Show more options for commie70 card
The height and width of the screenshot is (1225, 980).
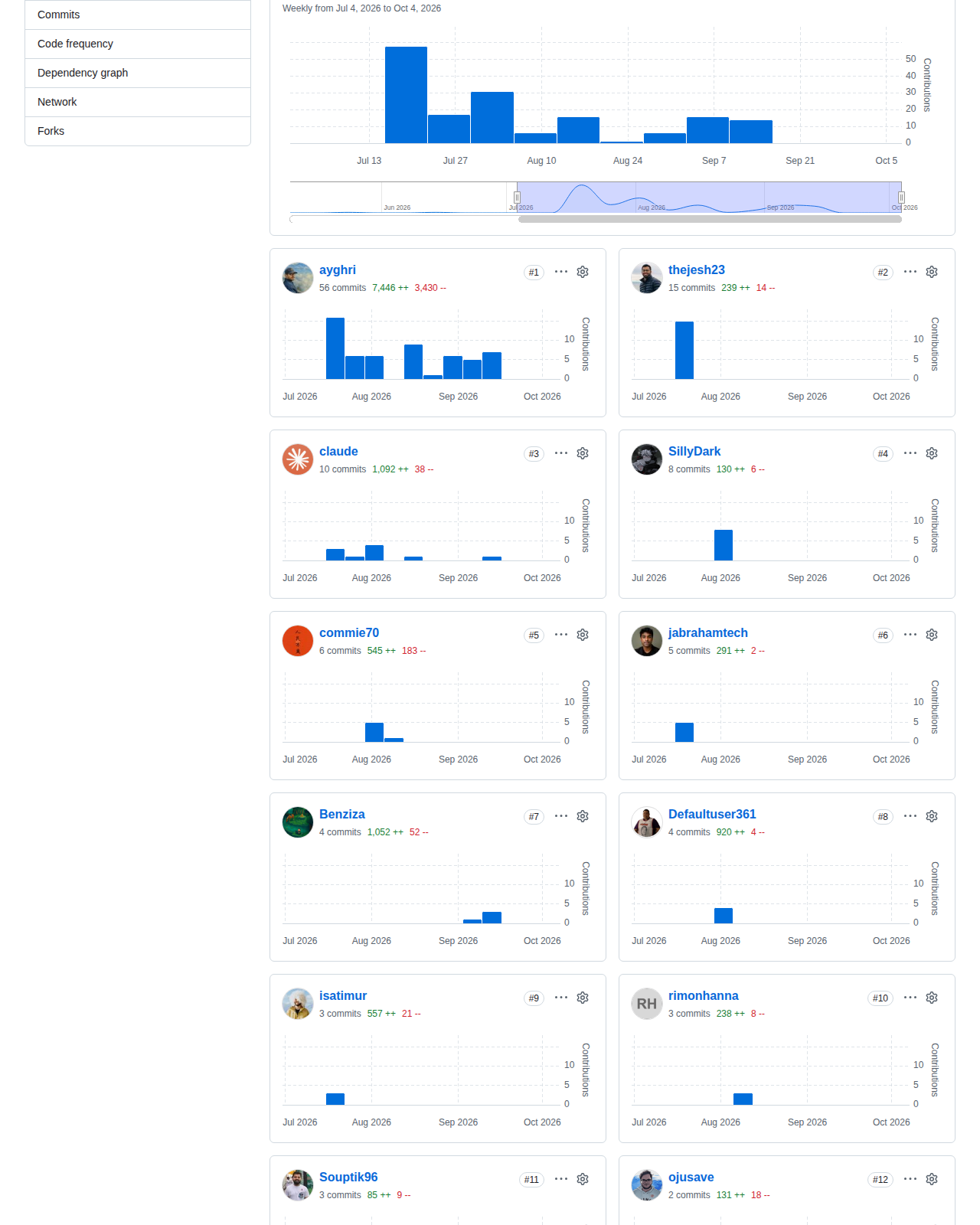pos(561,635)
